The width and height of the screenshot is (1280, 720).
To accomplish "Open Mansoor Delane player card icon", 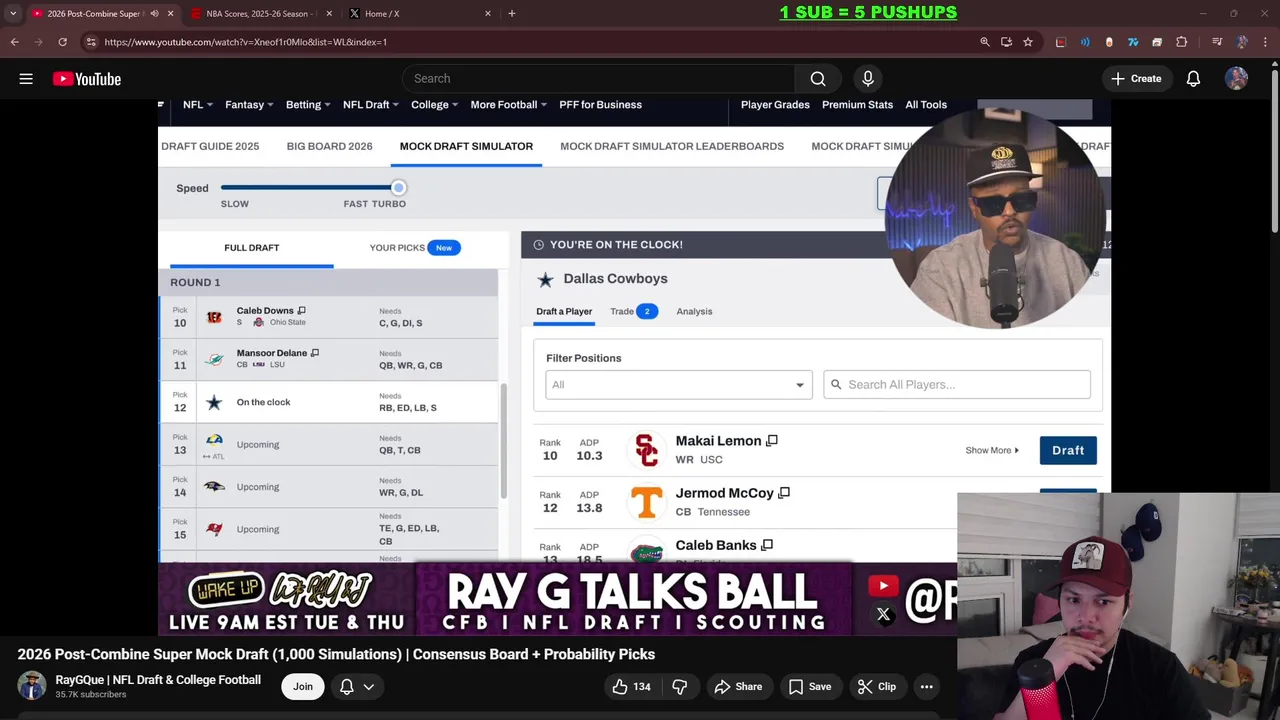I will pyautogui.click(x=314, y=353).
